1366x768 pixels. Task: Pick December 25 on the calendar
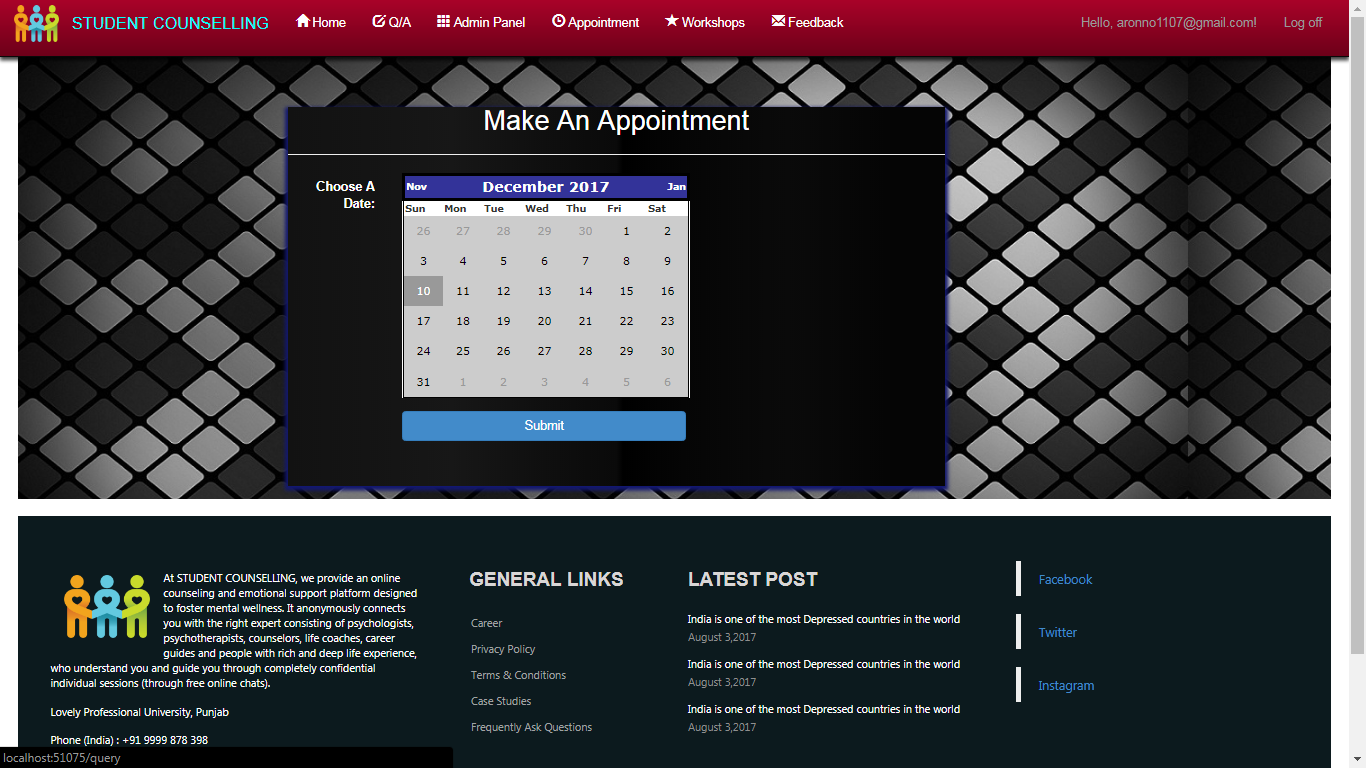click(462, 351)
